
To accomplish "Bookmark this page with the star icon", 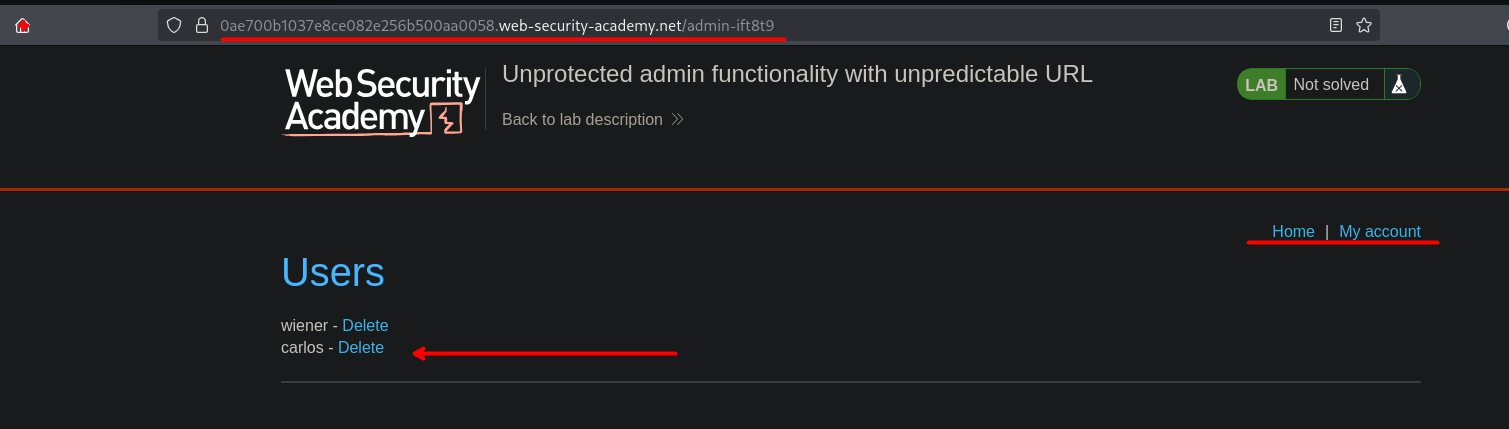I will coord(1364,26).
